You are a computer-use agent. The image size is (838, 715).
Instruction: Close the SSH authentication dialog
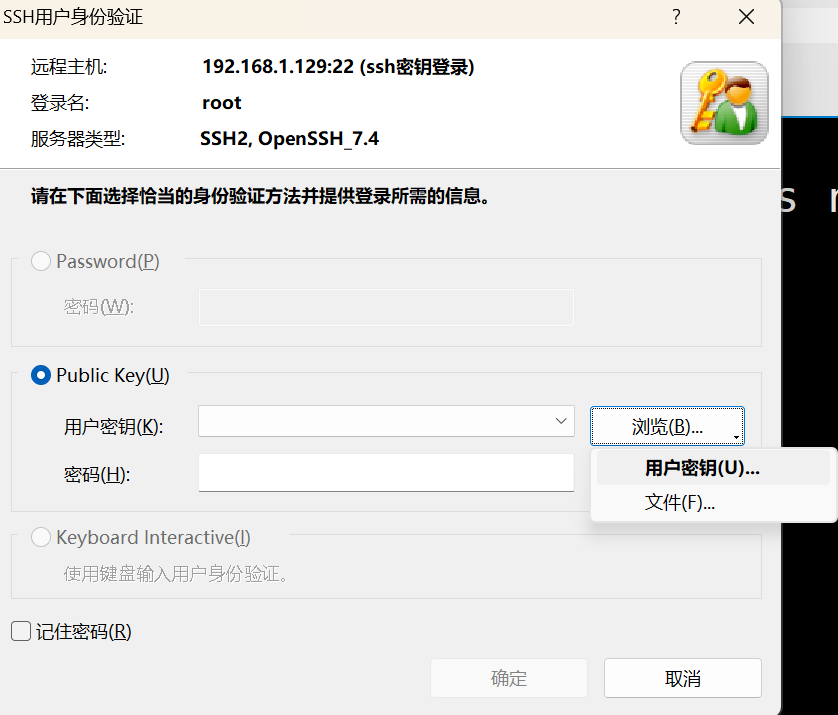click(x=745, y=17)
